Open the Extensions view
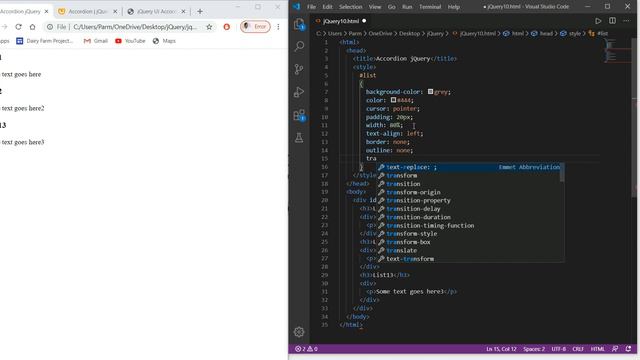This screenshot has height=360, width=640. [299, 115]
